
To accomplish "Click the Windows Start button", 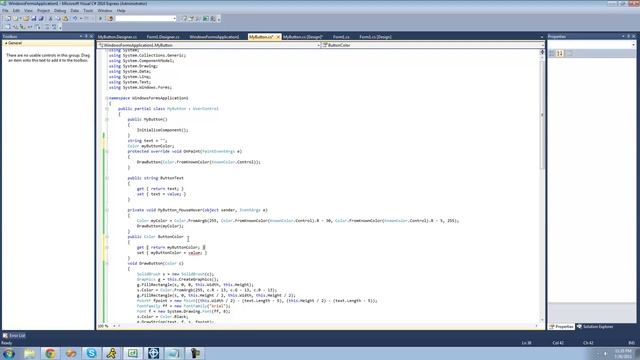I will click(x=9, y=353).
